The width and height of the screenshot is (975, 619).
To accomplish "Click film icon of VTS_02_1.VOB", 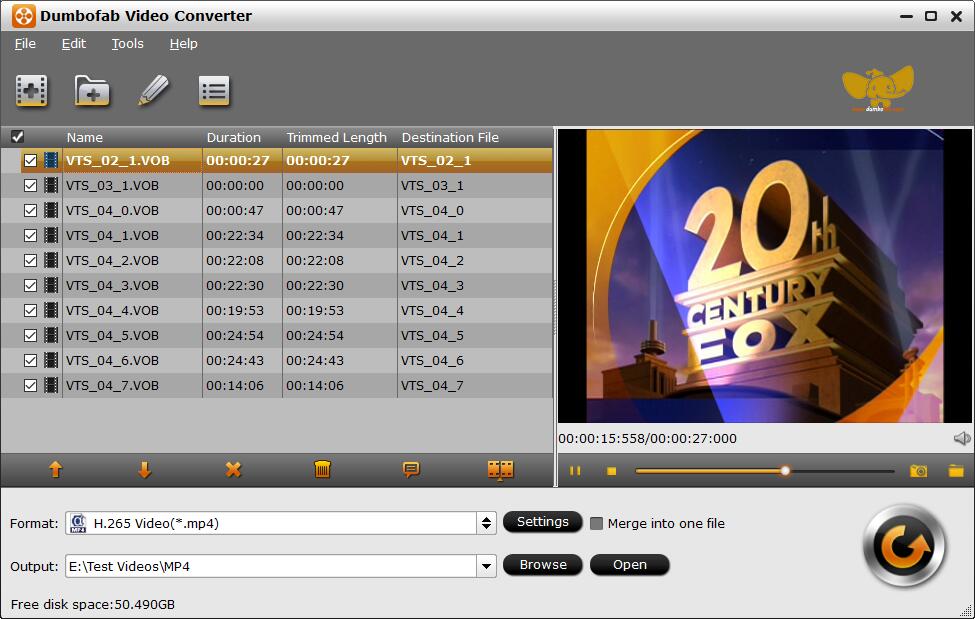I will tap(51, 161).
